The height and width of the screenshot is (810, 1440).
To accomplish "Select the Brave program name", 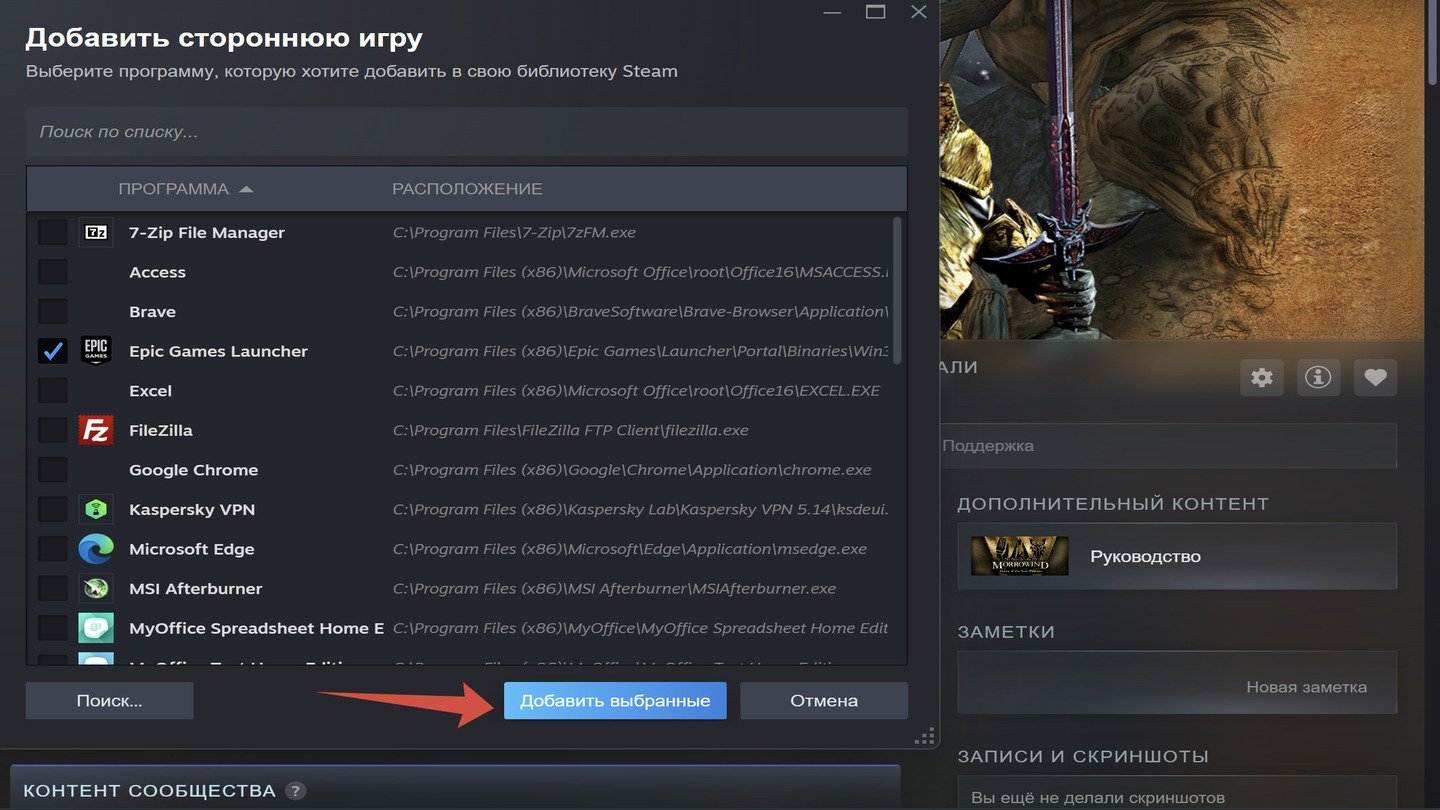I will pos(152,312).
